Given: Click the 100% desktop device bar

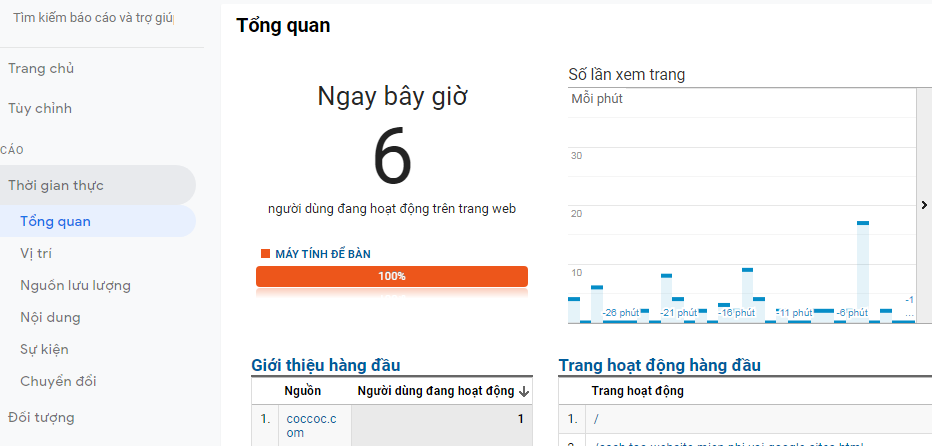Looking at the screenshot, I should (x=392, y=277).
